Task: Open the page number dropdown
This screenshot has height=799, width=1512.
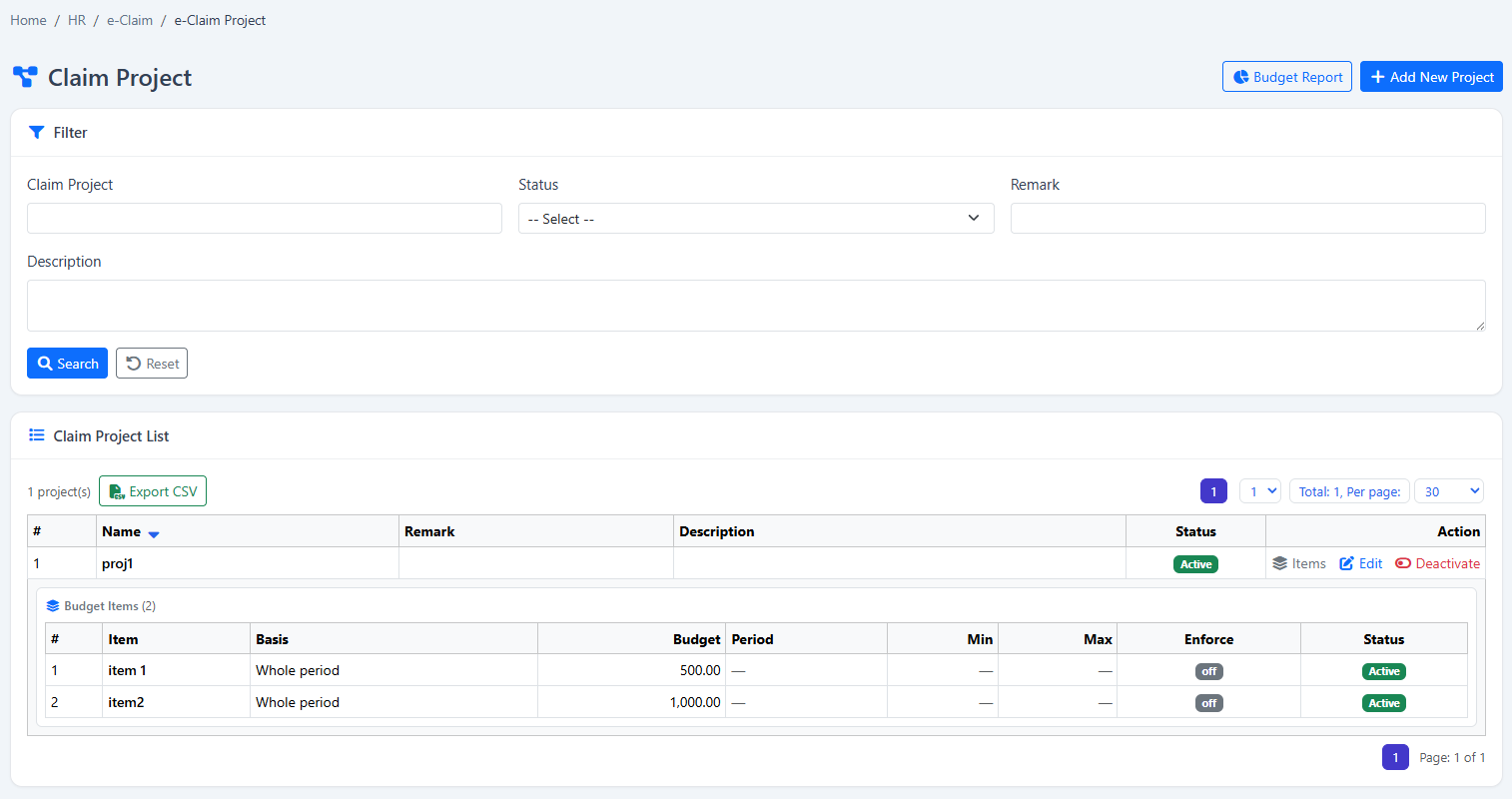Action: pyautogui.click(x=1260, y=491)
